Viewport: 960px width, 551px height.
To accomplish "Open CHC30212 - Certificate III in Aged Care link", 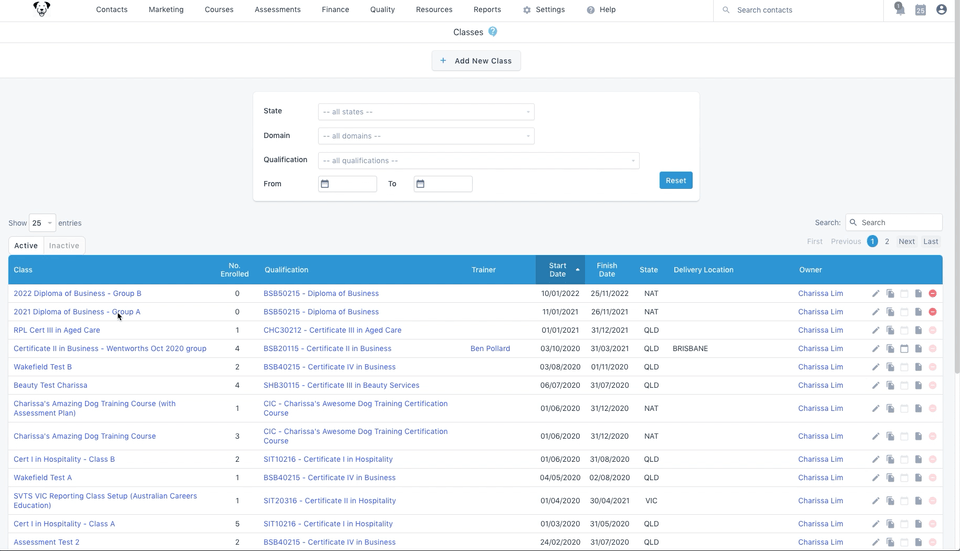I will 332,330.
